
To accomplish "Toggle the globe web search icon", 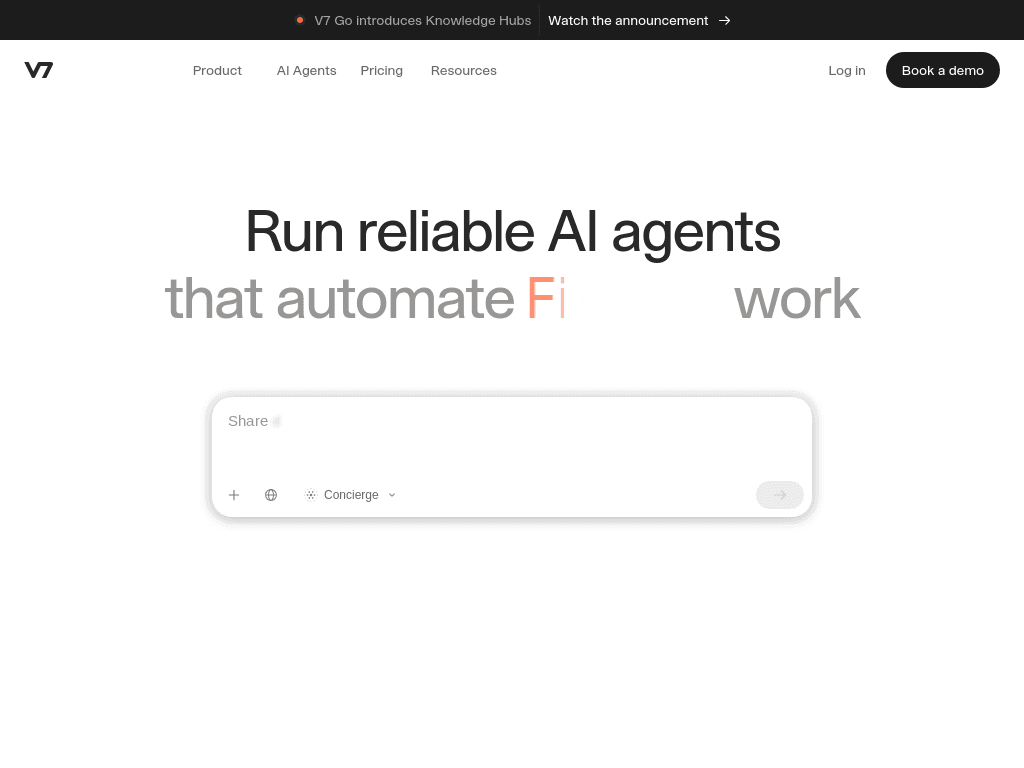I will [271, 495].
